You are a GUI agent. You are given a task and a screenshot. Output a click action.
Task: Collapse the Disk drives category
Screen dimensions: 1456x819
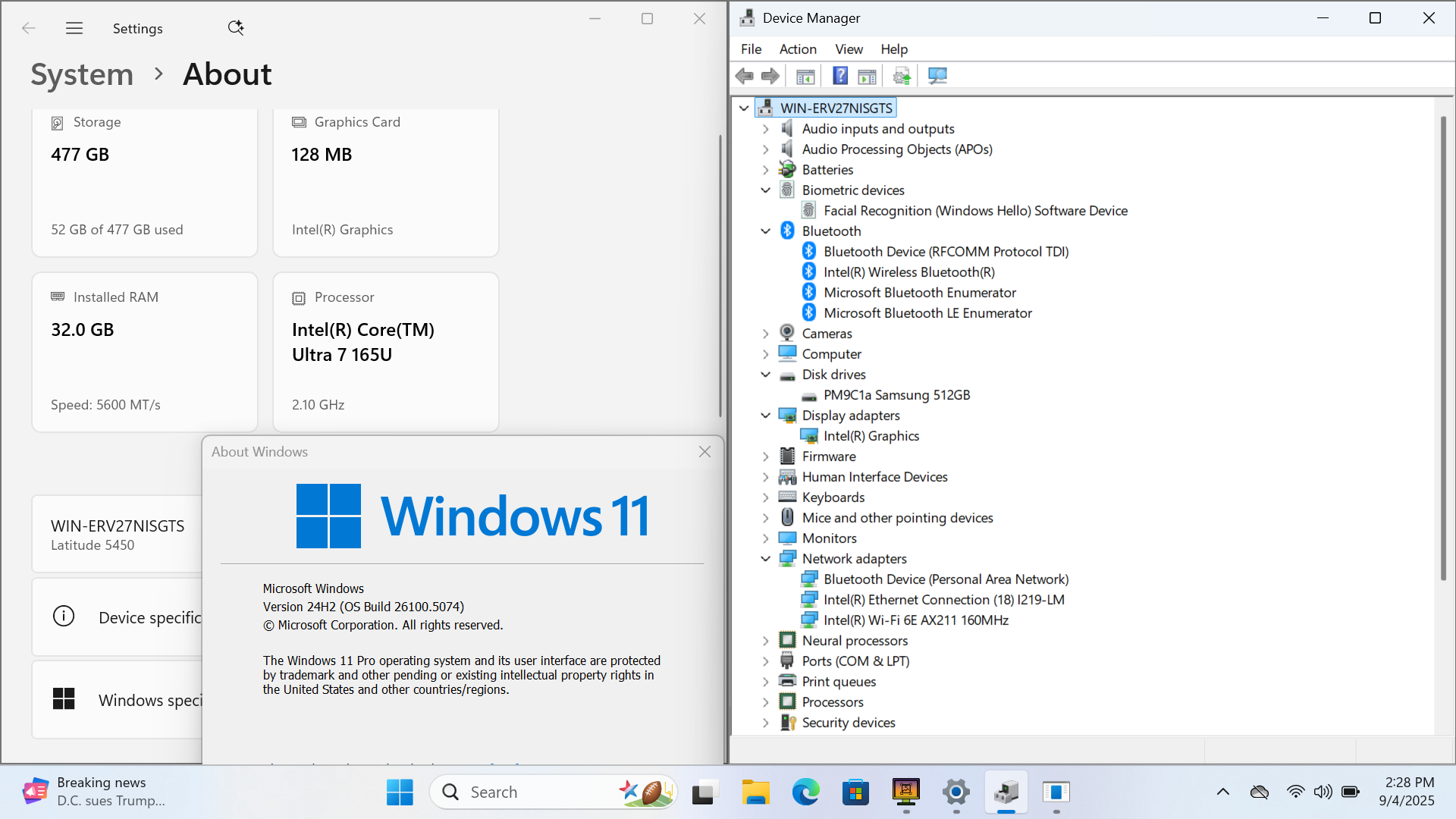pyautogui.click(x=765, y=375)
